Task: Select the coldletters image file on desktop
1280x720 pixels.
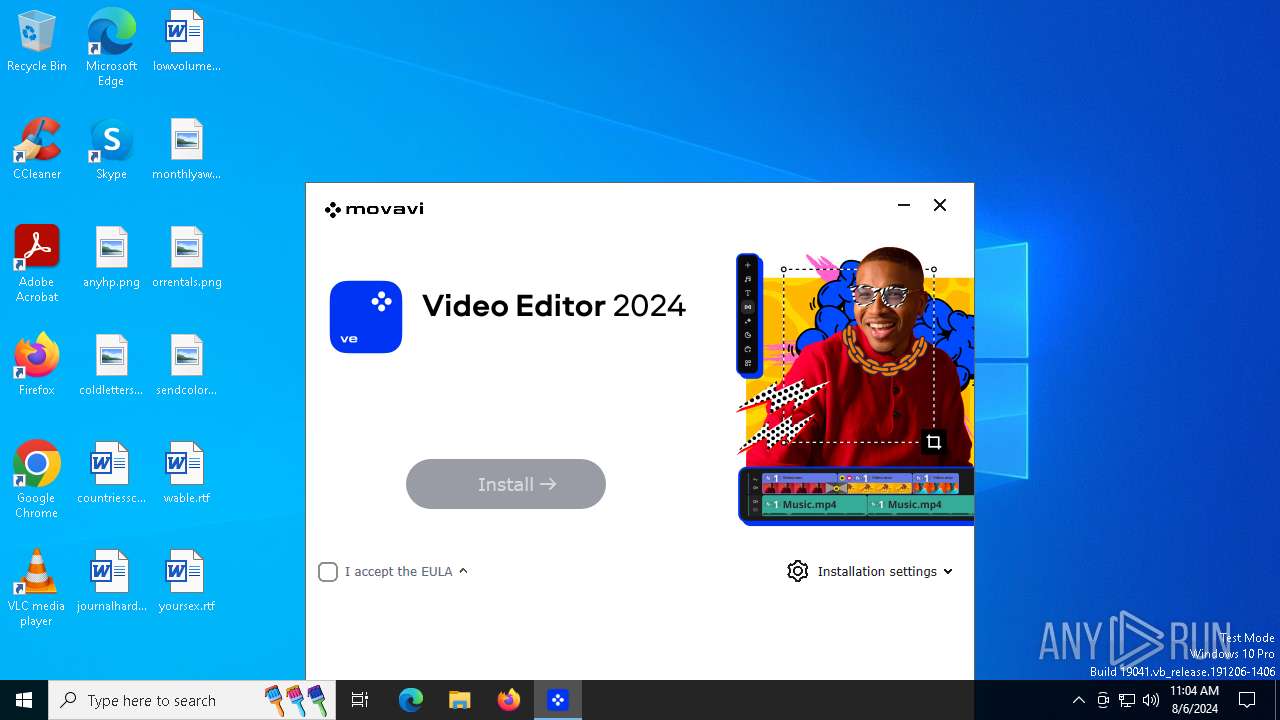Action: (x=111, y=366)
